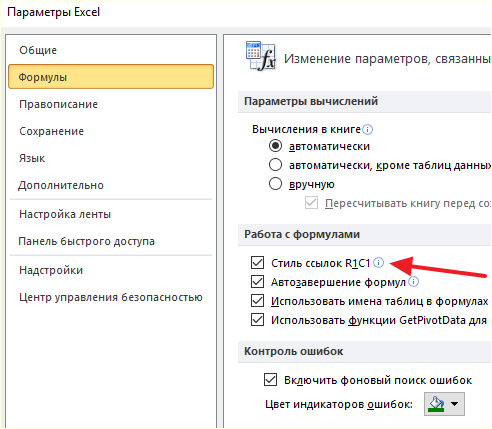
Task: Toggle Использовать имена таблиц в формулах
Action: [x=257, y=301]
